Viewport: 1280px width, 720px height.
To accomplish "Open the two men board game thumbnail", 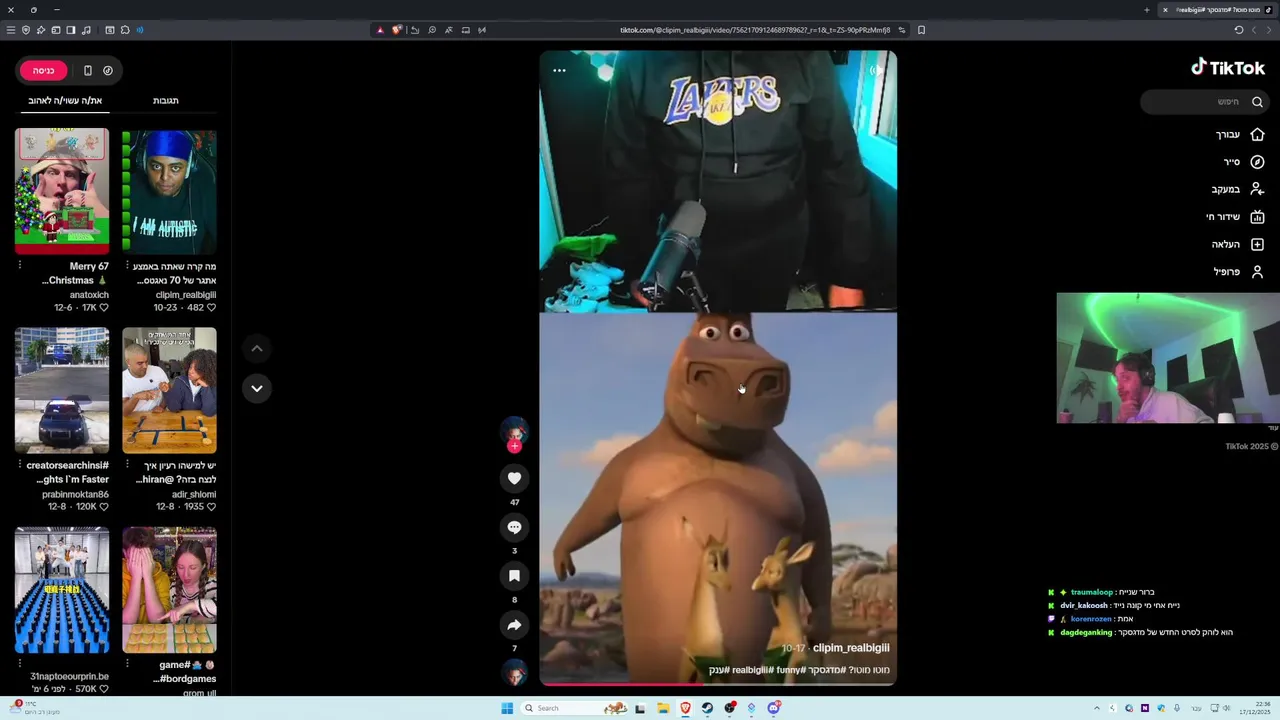I will pyautogui.click(x=169, y=390).
